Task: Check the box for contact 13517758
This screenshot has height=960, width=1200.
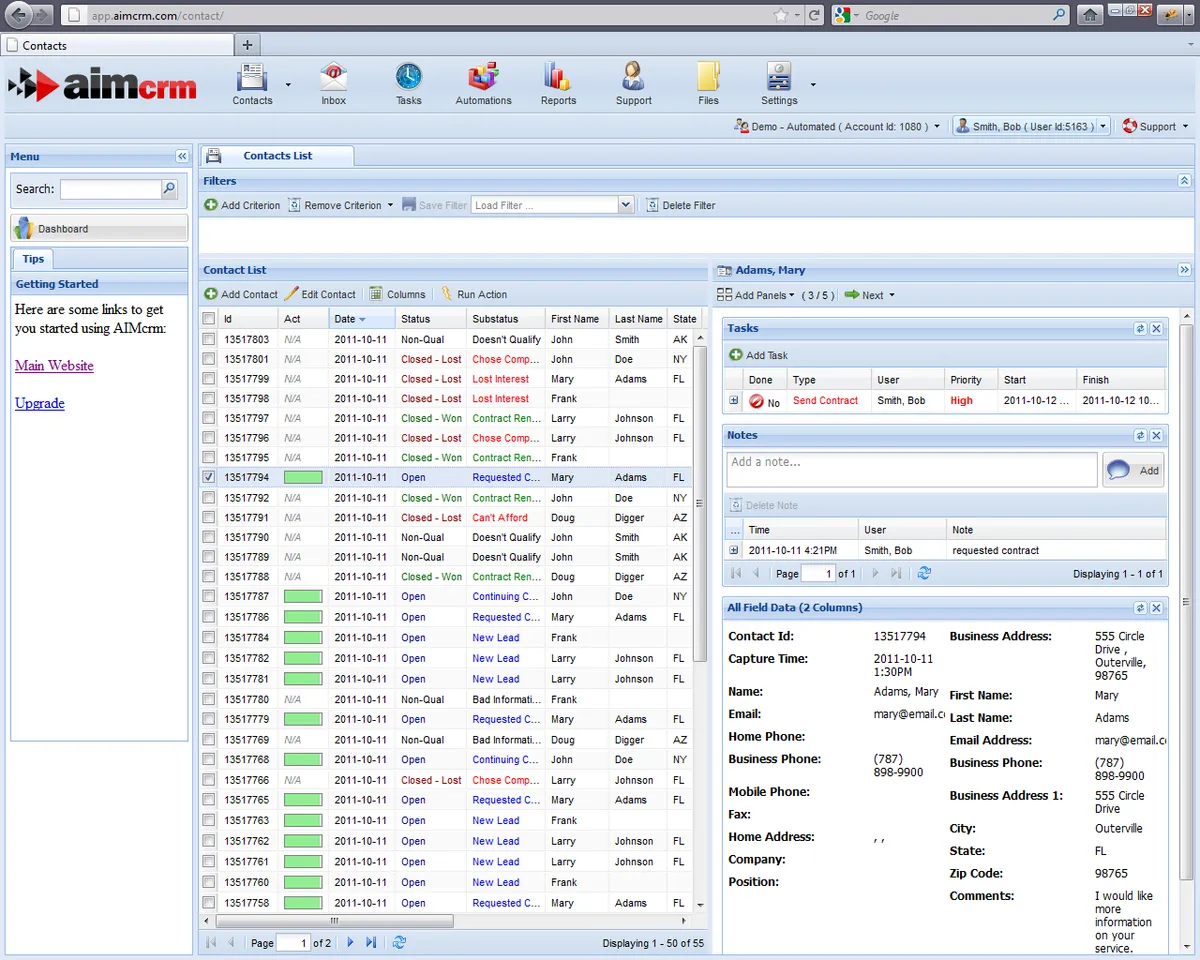Action: [x=208, y=903]
